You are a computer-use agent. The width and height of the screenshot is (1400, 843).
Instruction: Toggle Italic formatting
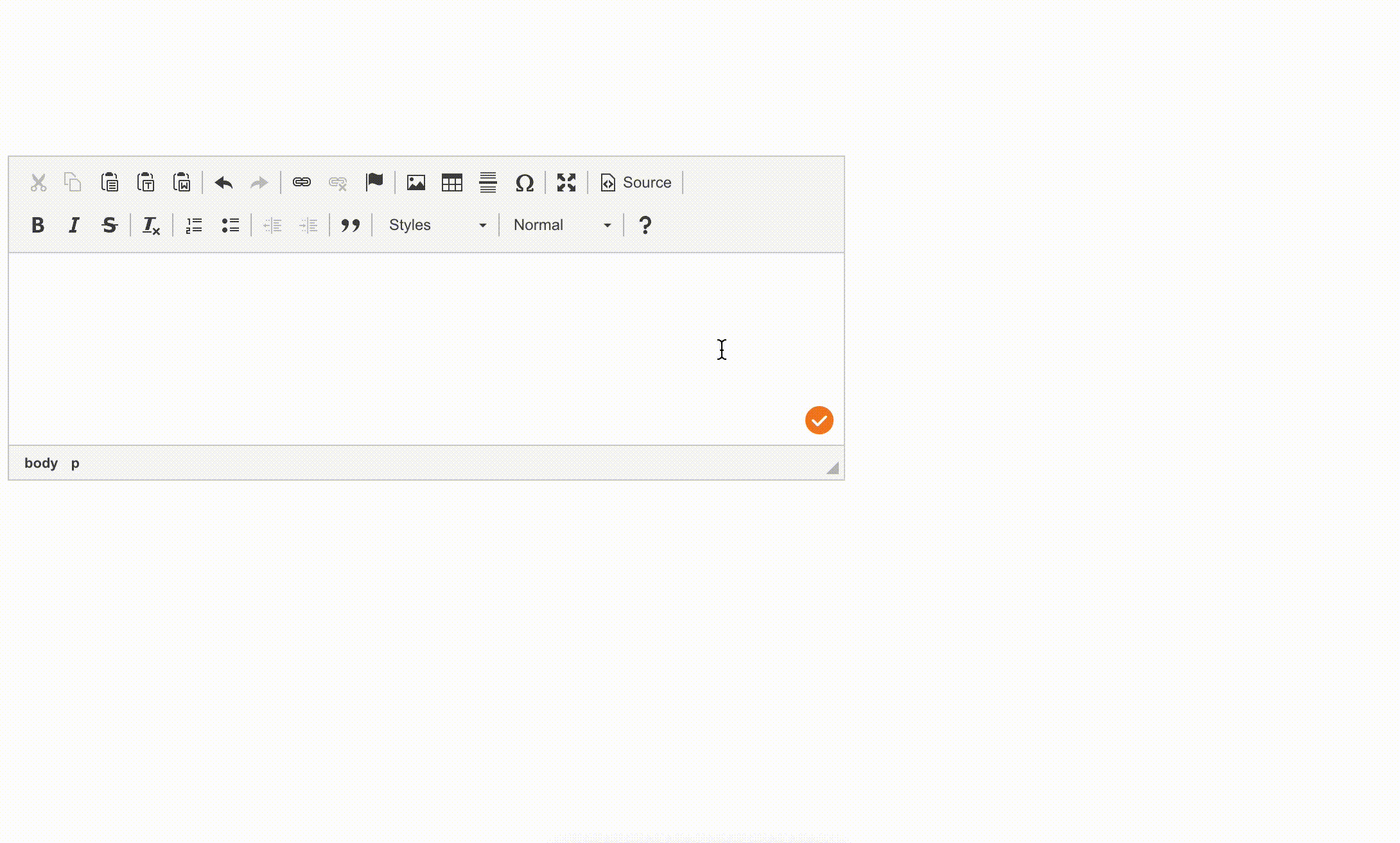tap(74, 225)
